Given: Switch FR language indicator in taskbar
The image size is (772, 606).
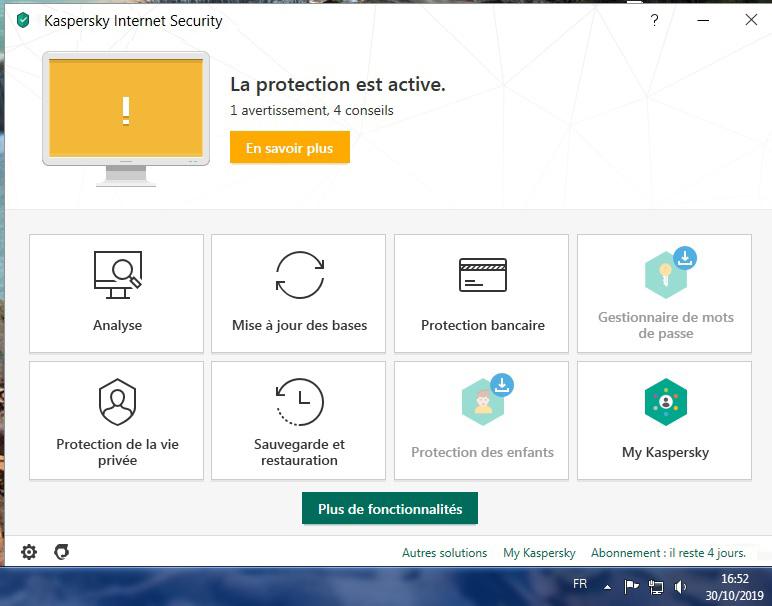Looking at the screenshot, I should click(580, 584).
